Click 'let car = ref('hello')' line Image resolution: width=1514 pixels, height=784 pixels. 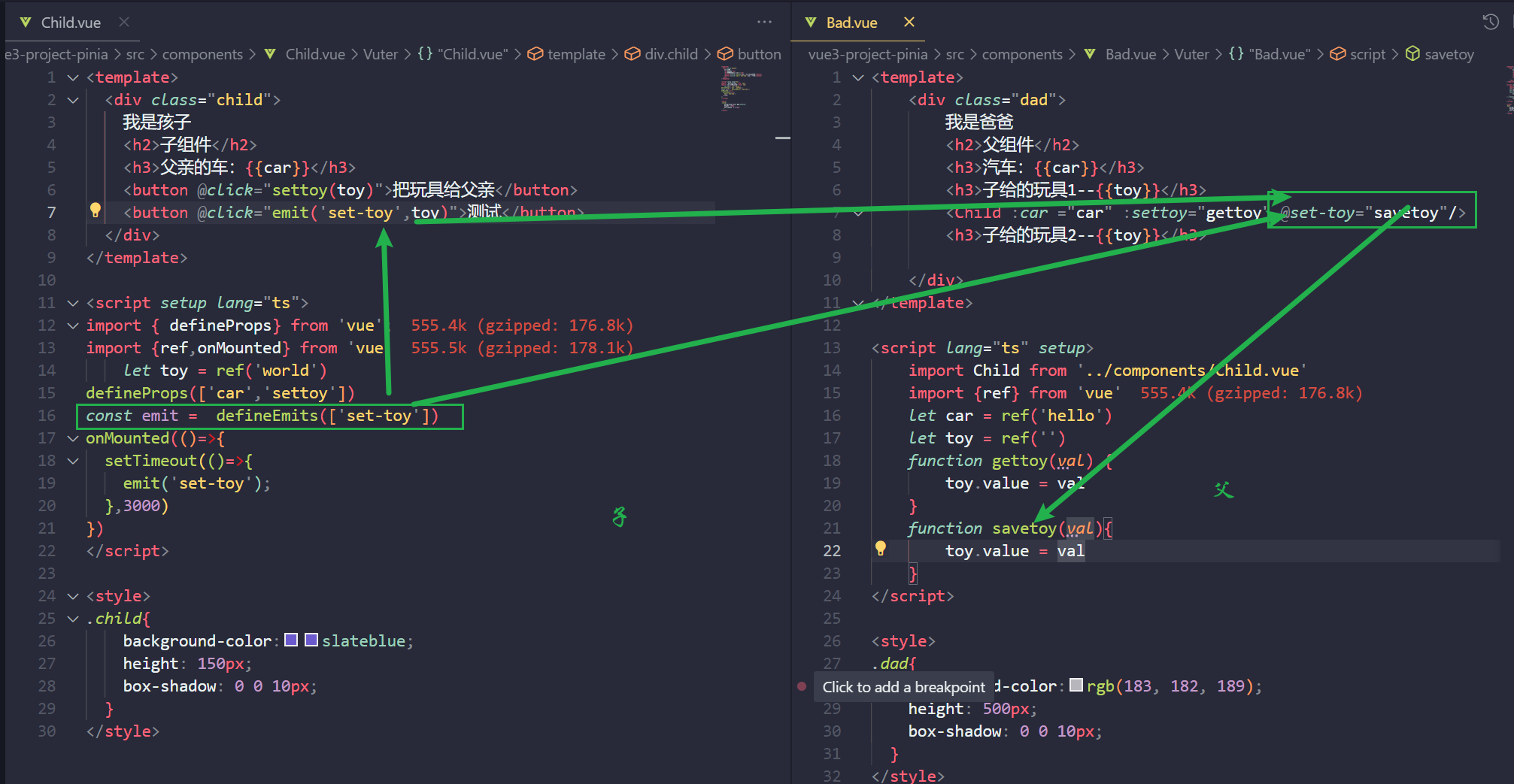(x=1010, y=416)
